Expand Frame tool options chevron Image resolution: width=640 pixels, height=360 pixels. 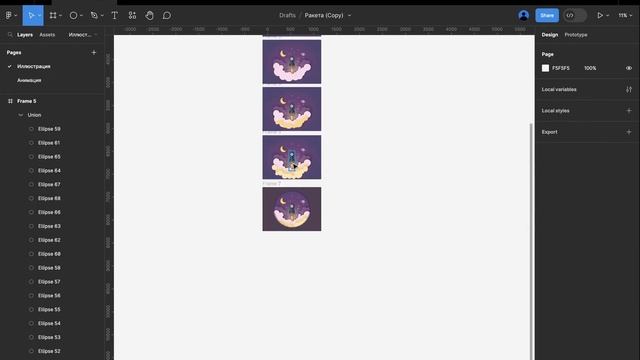(x=60, y=16)
